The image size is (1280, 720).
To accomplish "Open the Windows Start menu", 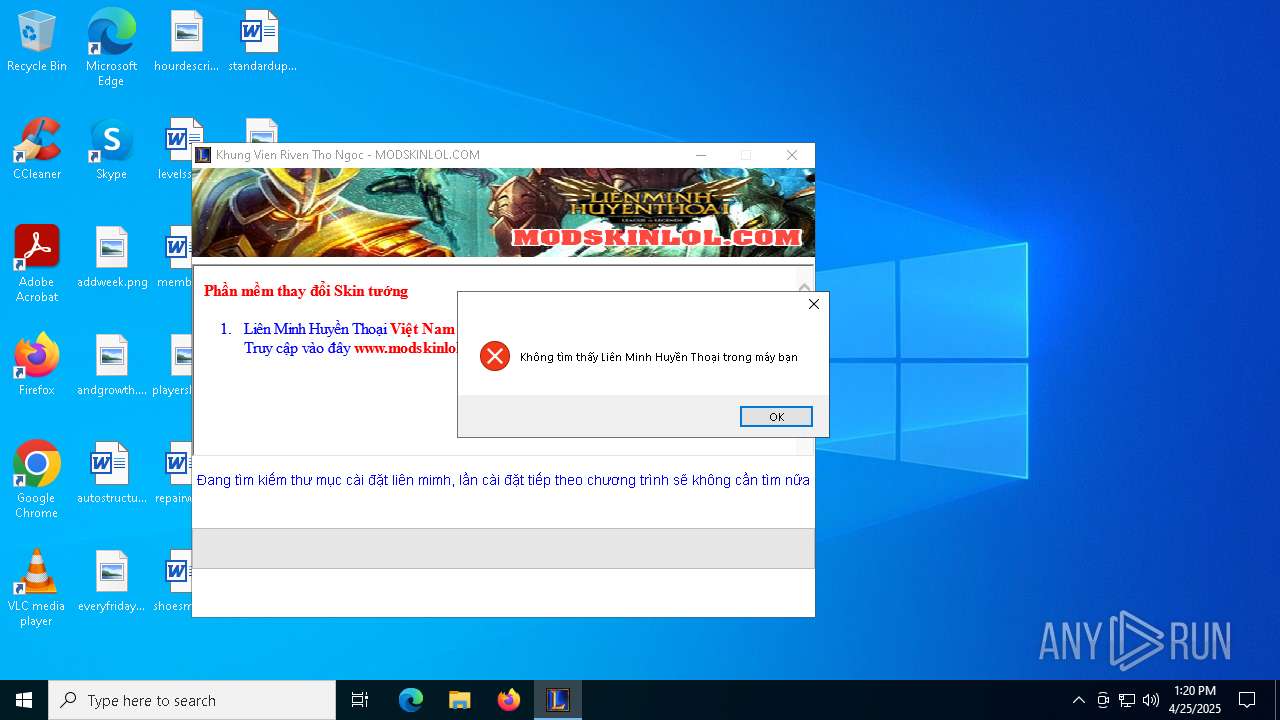I will tap(24, 700).
